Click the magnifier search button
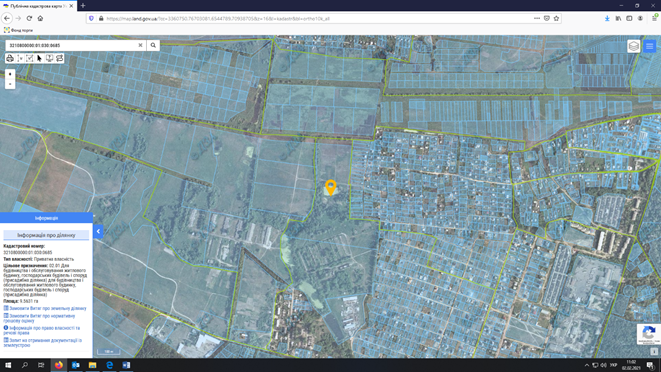 point(153,45)
